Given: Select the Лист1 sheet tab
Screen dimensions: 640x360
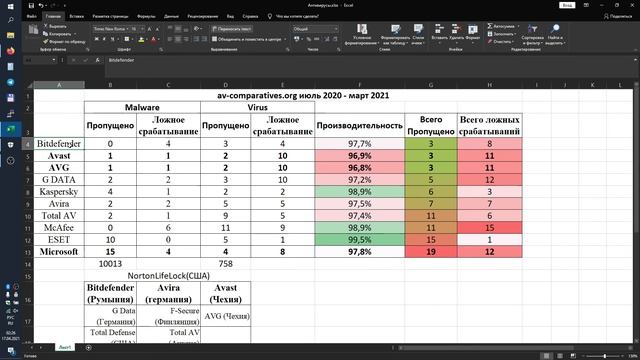Looking at the screenshot, I should point(65,347).
